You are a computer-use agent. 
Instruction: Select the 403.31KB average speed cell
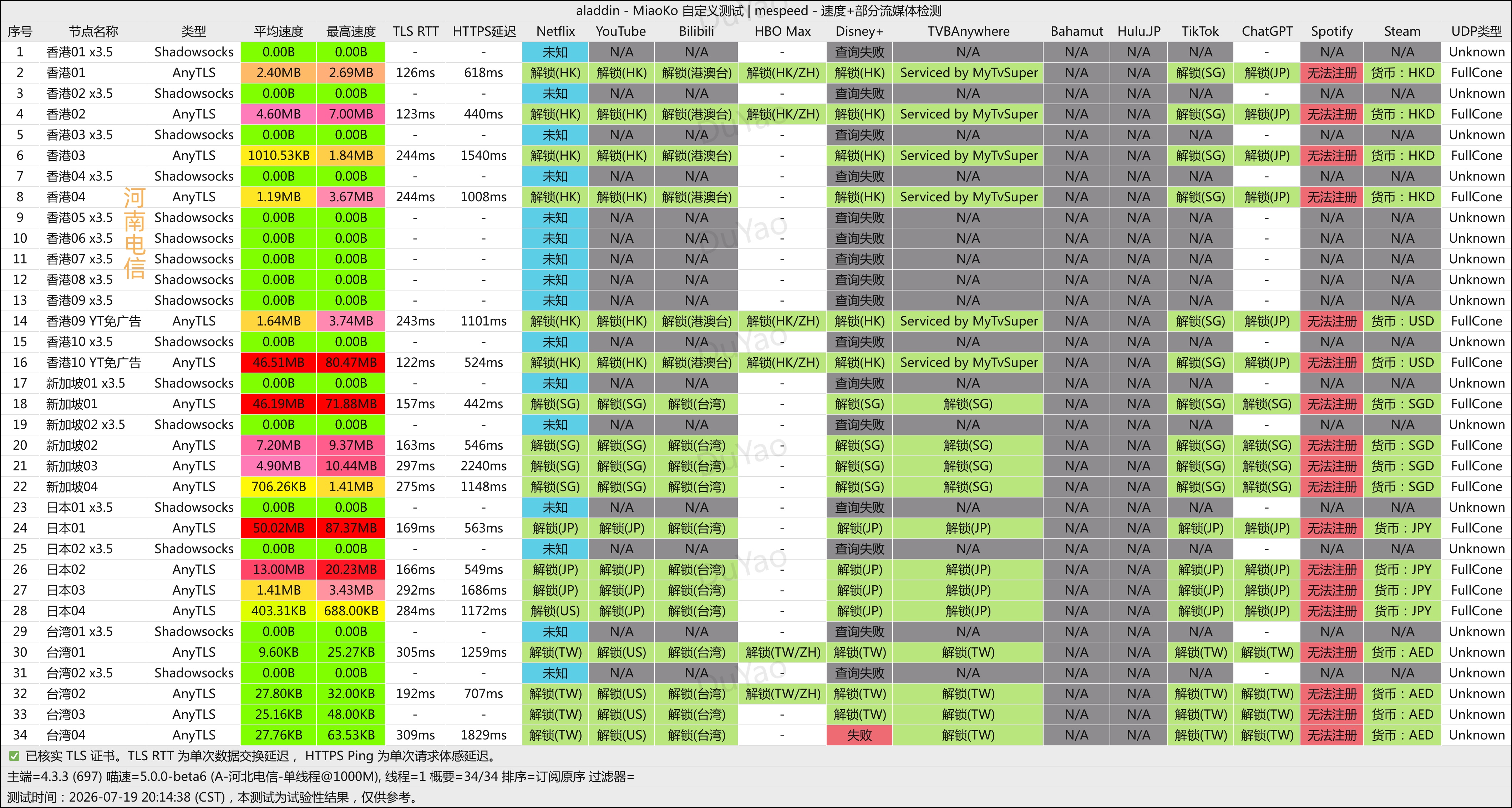[x=278, y=611]
